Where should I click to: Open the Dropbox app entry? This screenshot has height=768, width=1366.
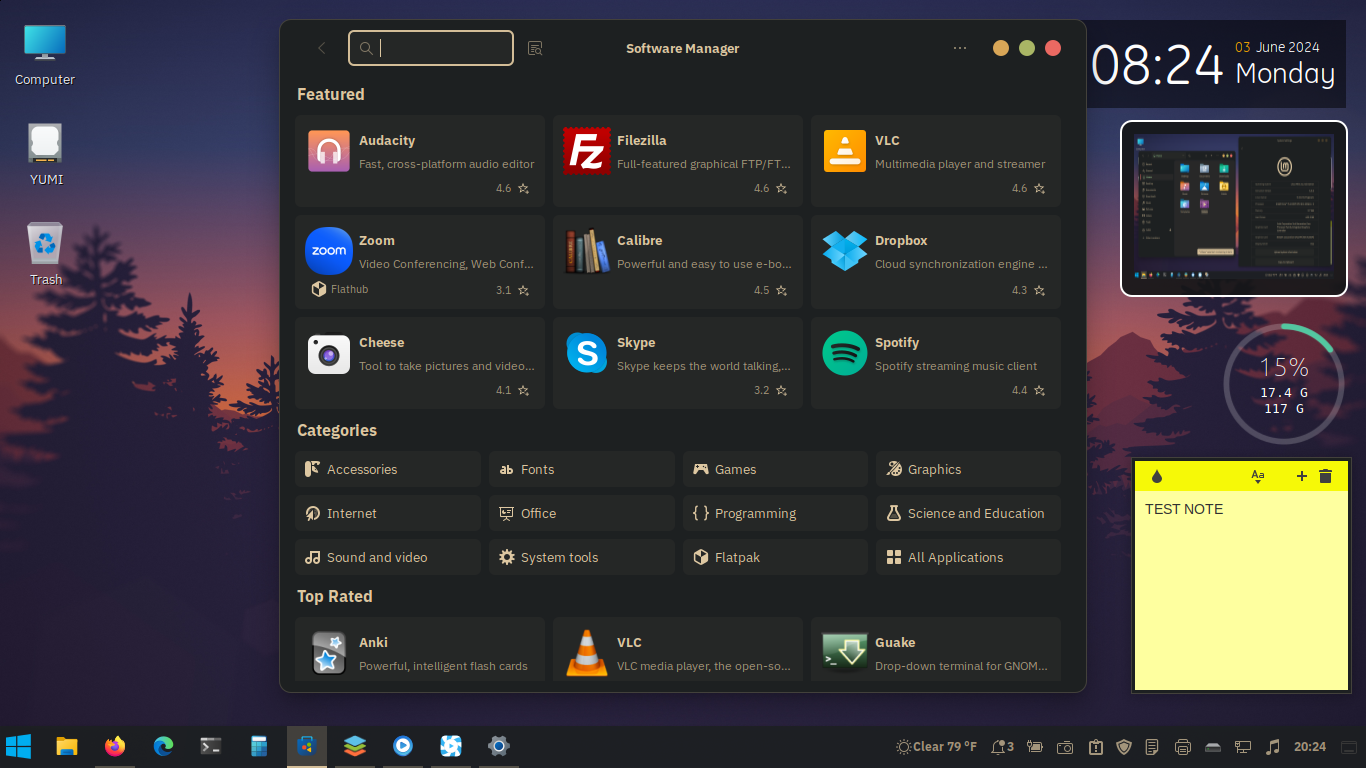click(x=936, y=262)
